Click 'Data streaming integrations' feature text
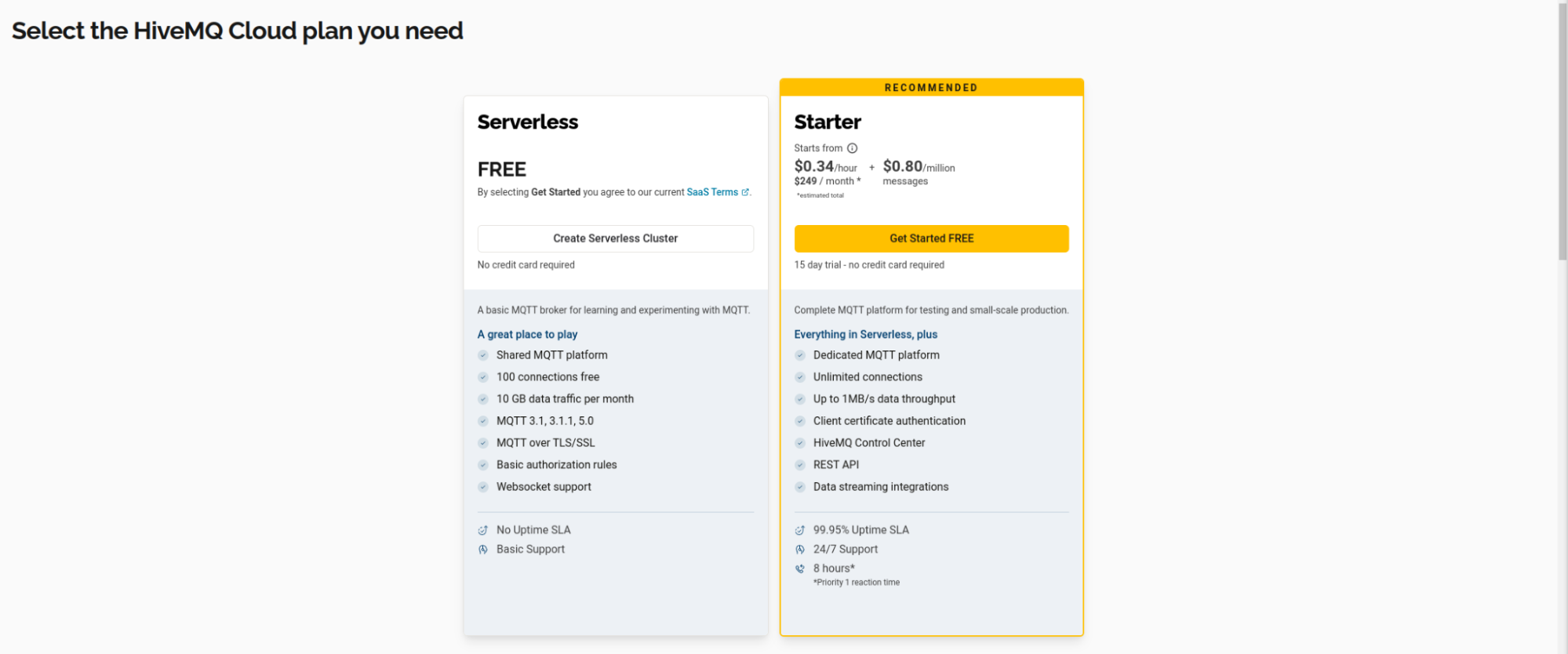The width and height of the screenshot is (1568, 654). pyautogui.click(x=881, y=487)
